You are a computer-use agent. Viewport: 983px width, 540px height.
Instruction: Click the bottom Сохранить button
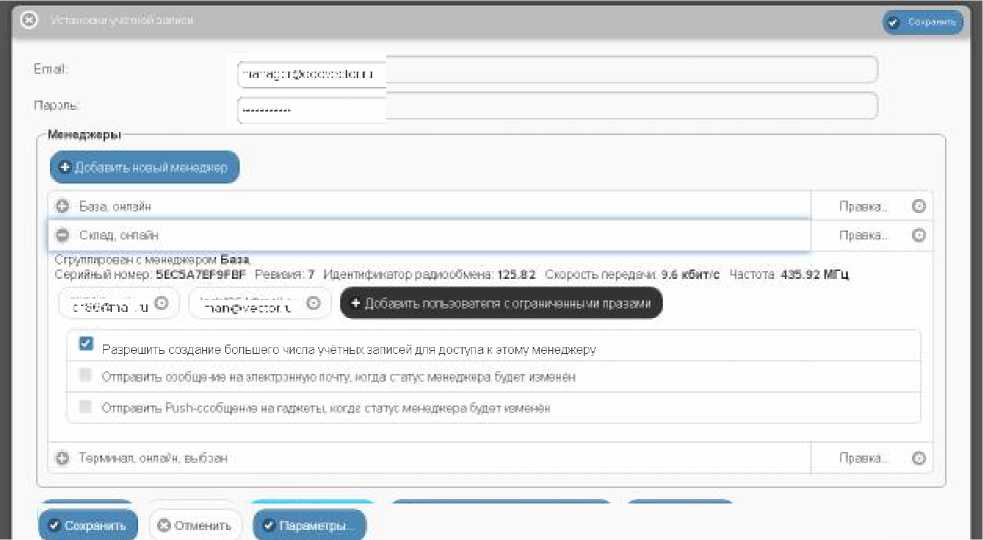88,526
